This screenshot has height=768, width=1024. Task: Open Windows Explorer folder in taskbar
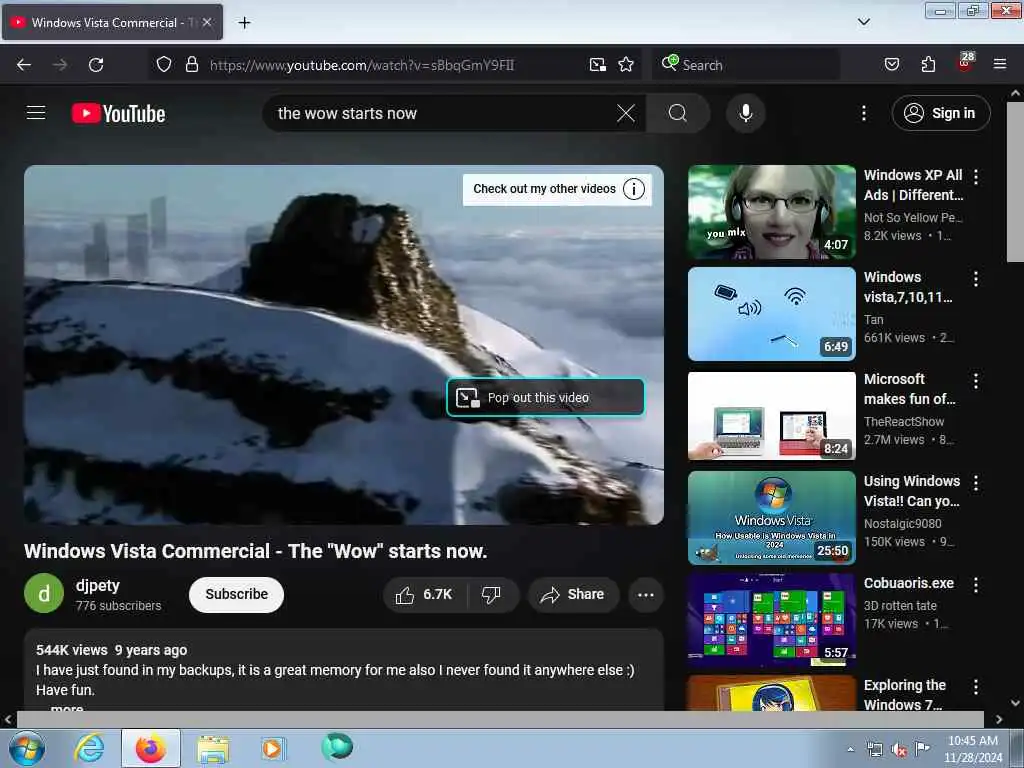click(x=213, y=749)
